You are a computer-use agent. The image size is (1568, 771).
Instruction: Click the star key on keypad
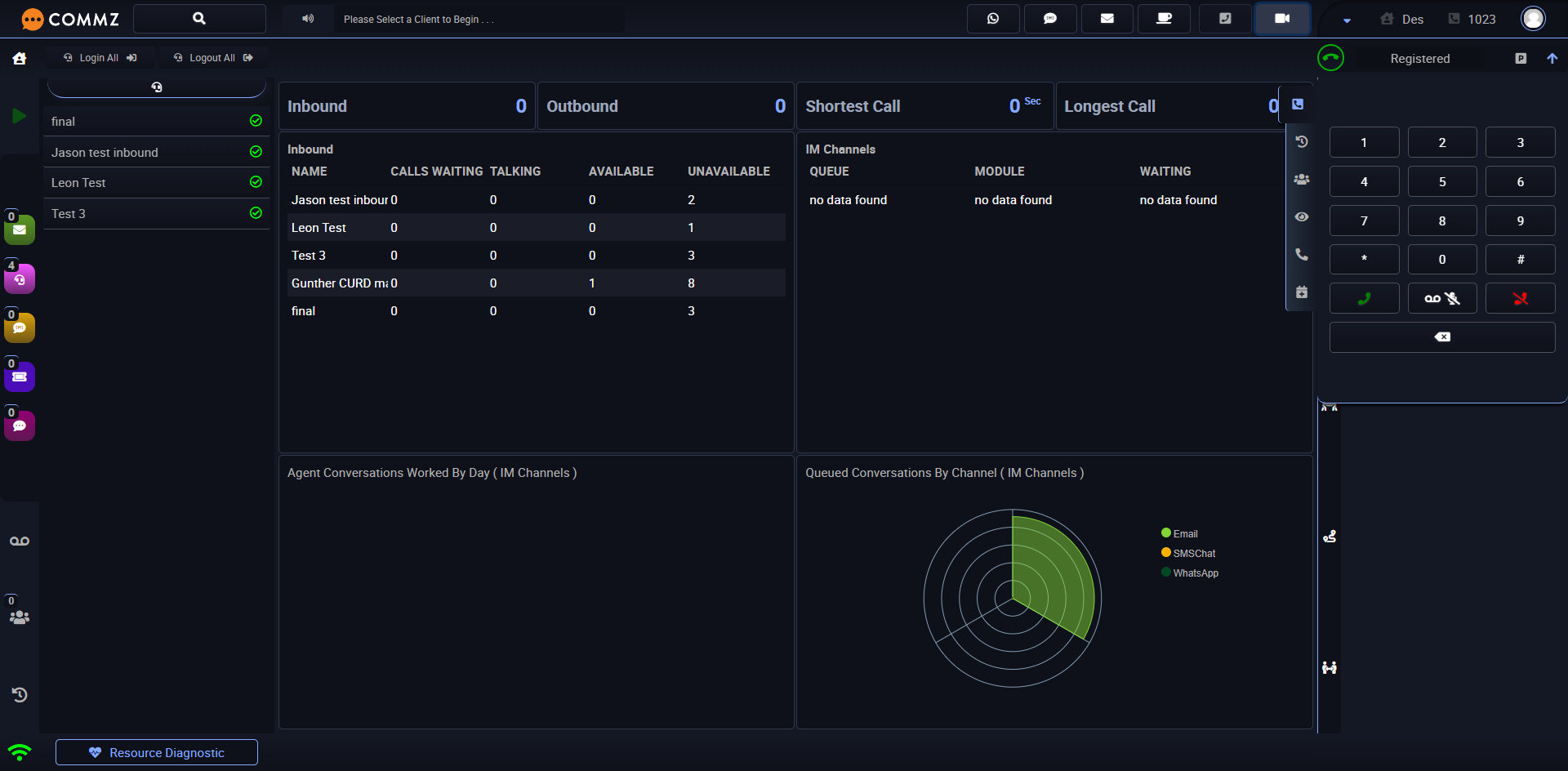pyautogui.click(x=1364, y=259)
